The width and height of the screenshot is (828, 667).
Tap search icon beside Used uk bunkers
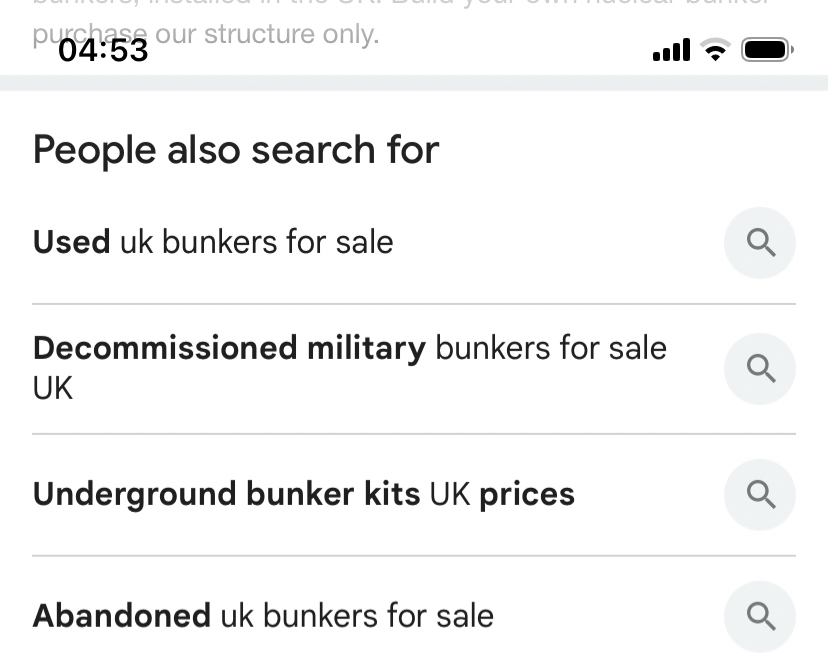click(760, 243)
